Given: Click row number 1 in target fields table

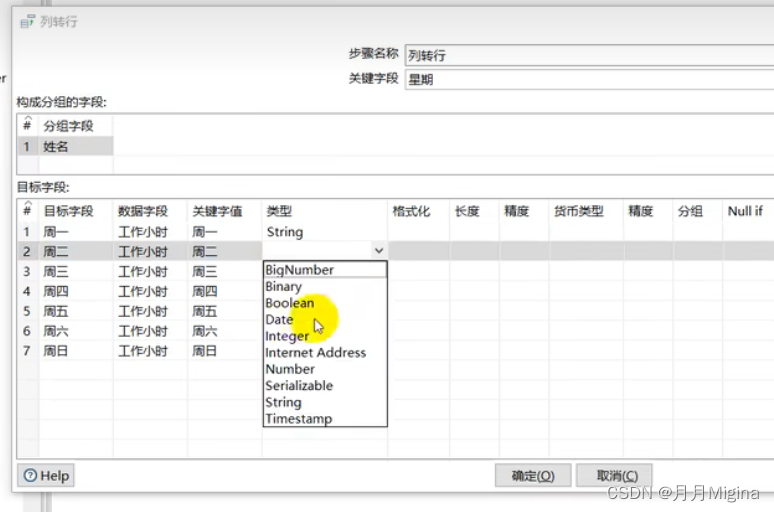Looking at the screenshot, I should (x=28, y=232).
